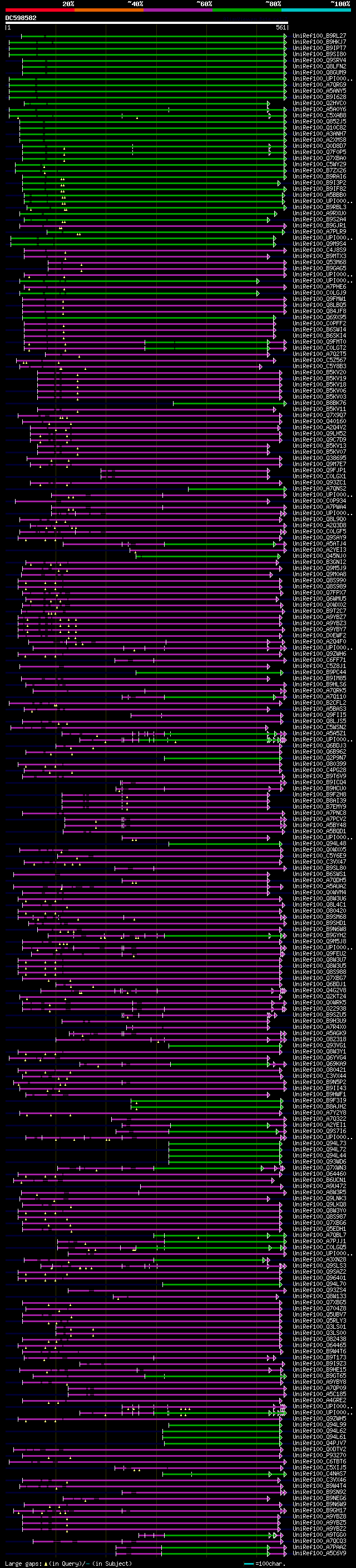Select hit label UniRef100_A5ATJ4

coord(319,543)
